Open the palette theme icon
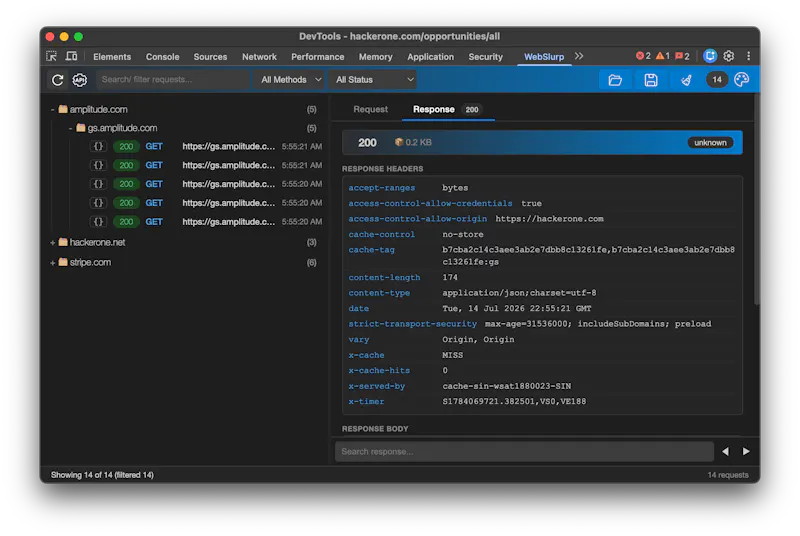The height and width of the screenshot is (536, 800). 741,80
